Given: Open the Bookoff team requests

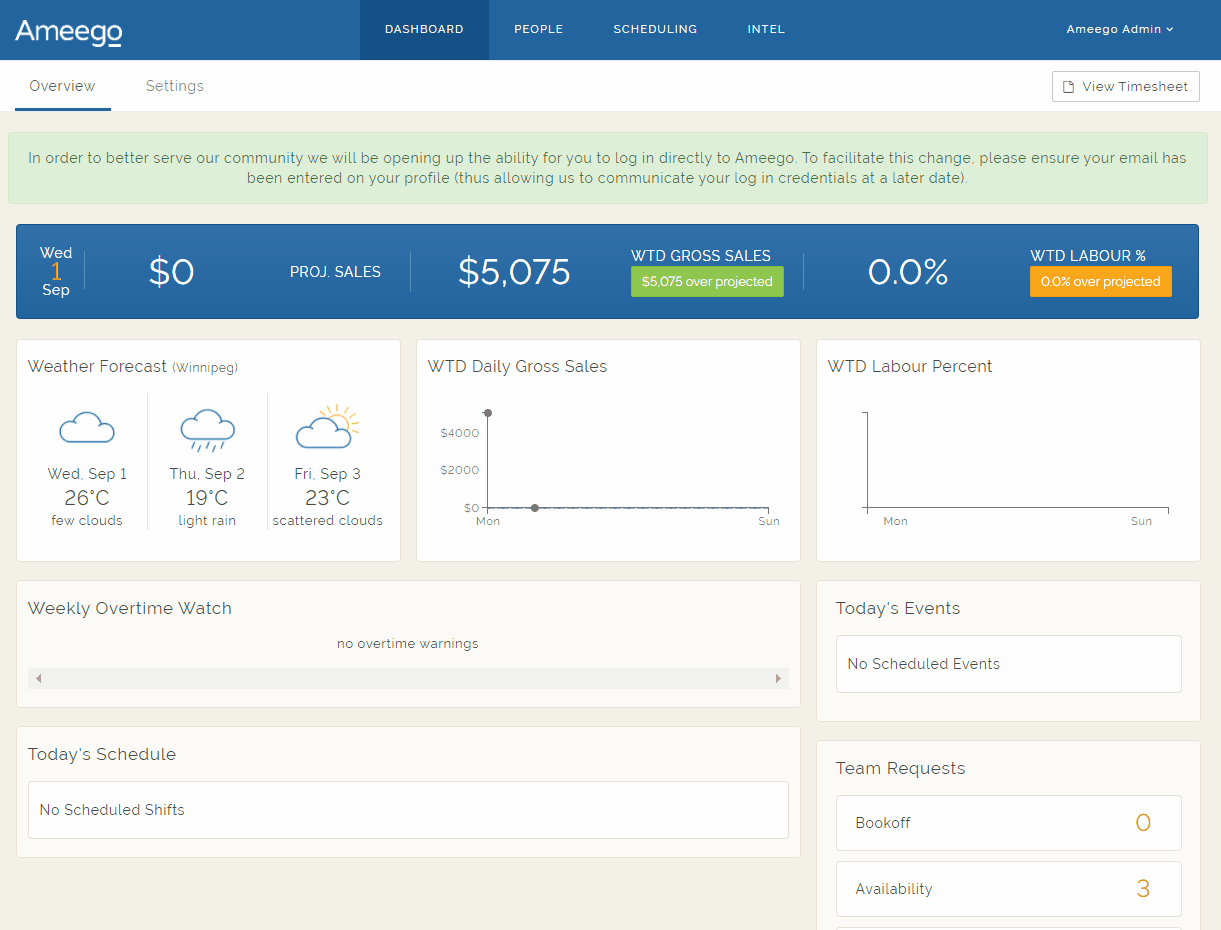Looking at the screenshot, I should 1008,822.
